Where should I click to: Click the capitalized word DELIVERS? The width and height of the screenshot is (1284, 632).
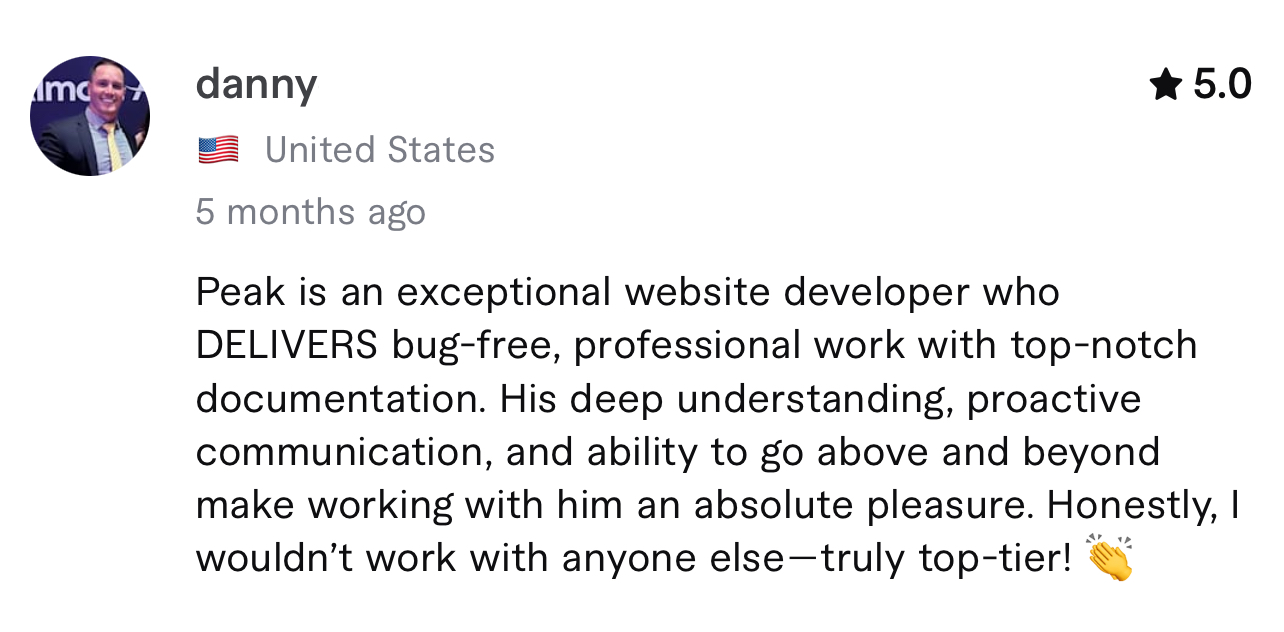point(287,346)
